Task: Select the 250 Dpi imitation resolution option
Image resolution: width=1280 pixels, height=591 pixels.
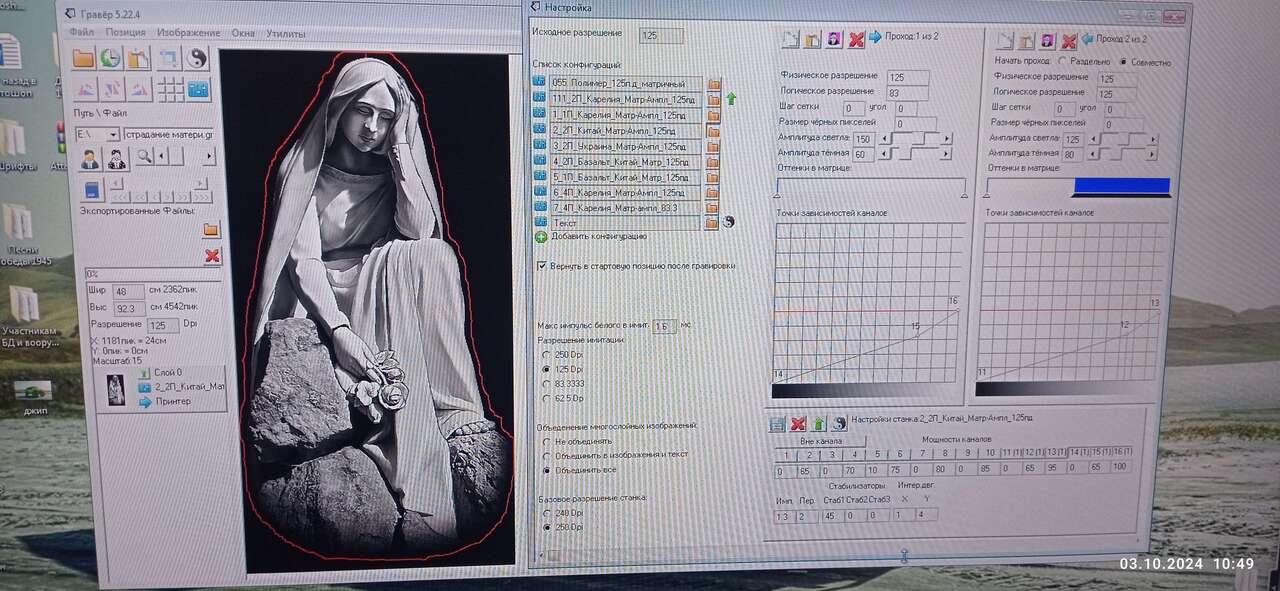Action: tap(545, 354)
